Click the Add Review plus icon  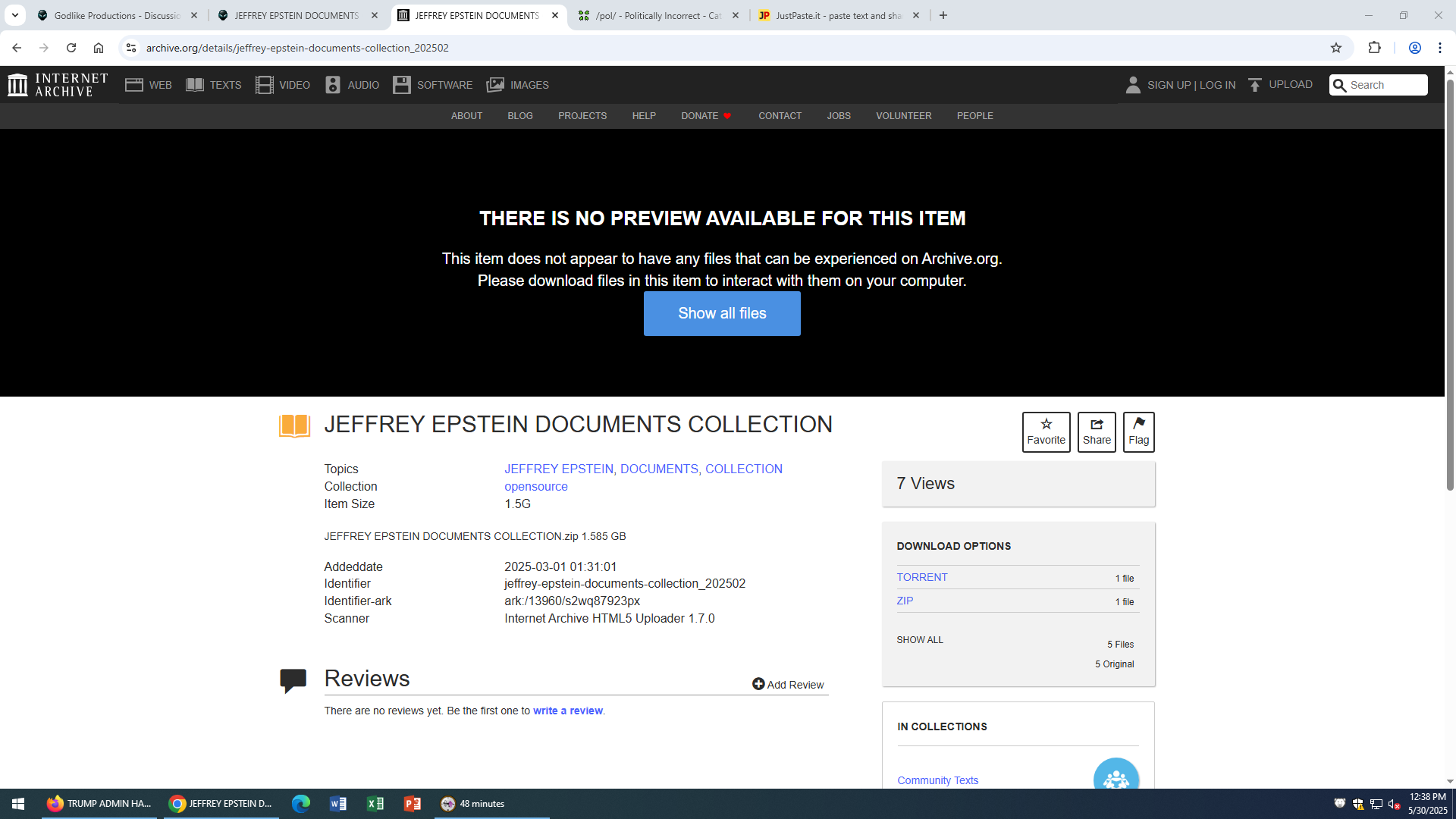[758, 684]
